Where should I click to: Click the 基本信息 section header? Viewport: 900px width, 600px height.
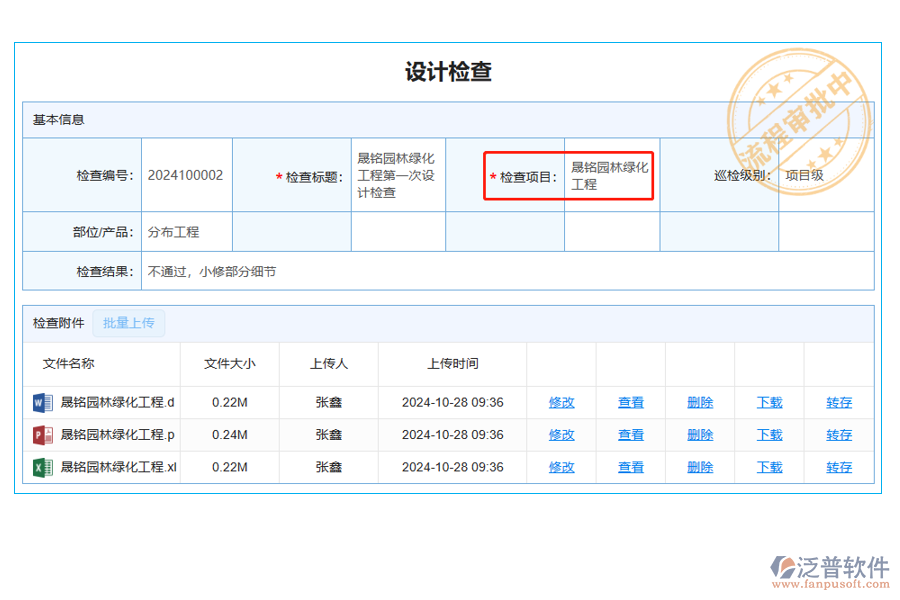pos(57,119)
